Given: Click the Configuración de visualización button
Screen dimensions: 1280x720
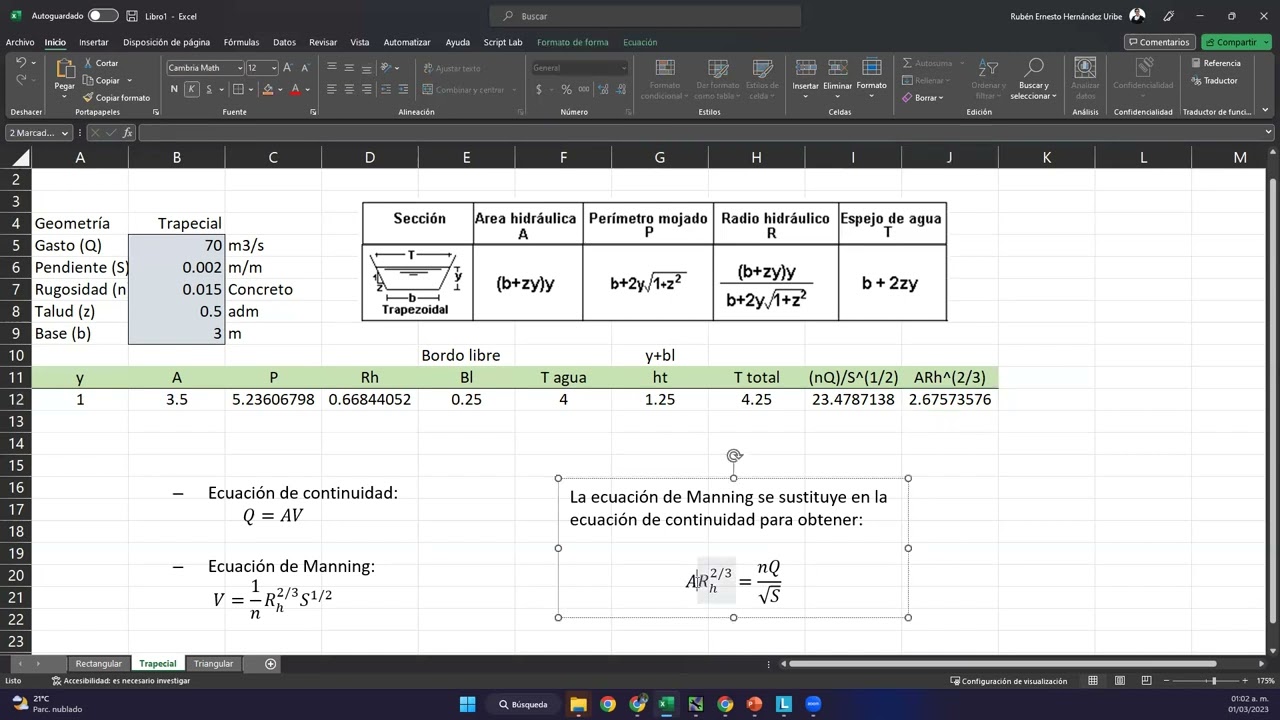Looking at the screenshot, I should [x=1009, y=681].
